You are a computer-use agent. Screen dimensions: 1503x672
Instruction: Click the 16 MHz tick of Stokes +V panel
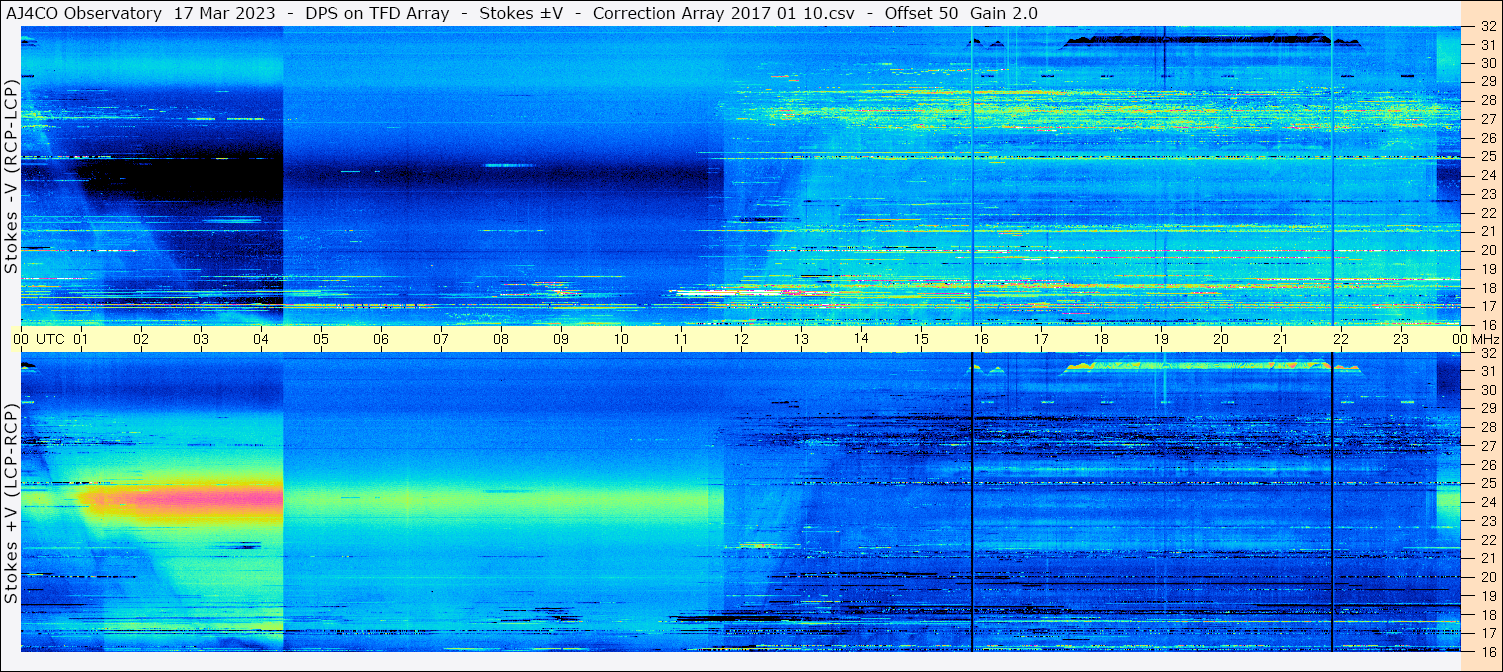[1488, 651]
